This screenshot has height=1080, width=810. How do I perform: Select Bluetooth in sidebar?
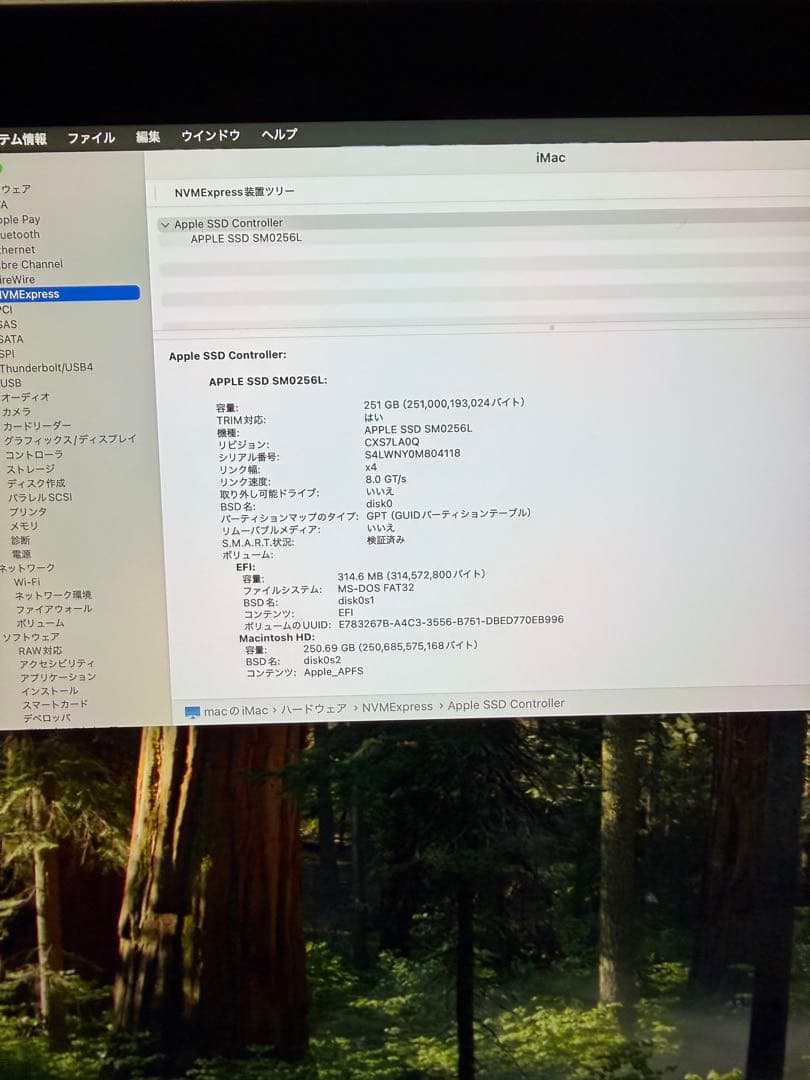coord(20,235)
